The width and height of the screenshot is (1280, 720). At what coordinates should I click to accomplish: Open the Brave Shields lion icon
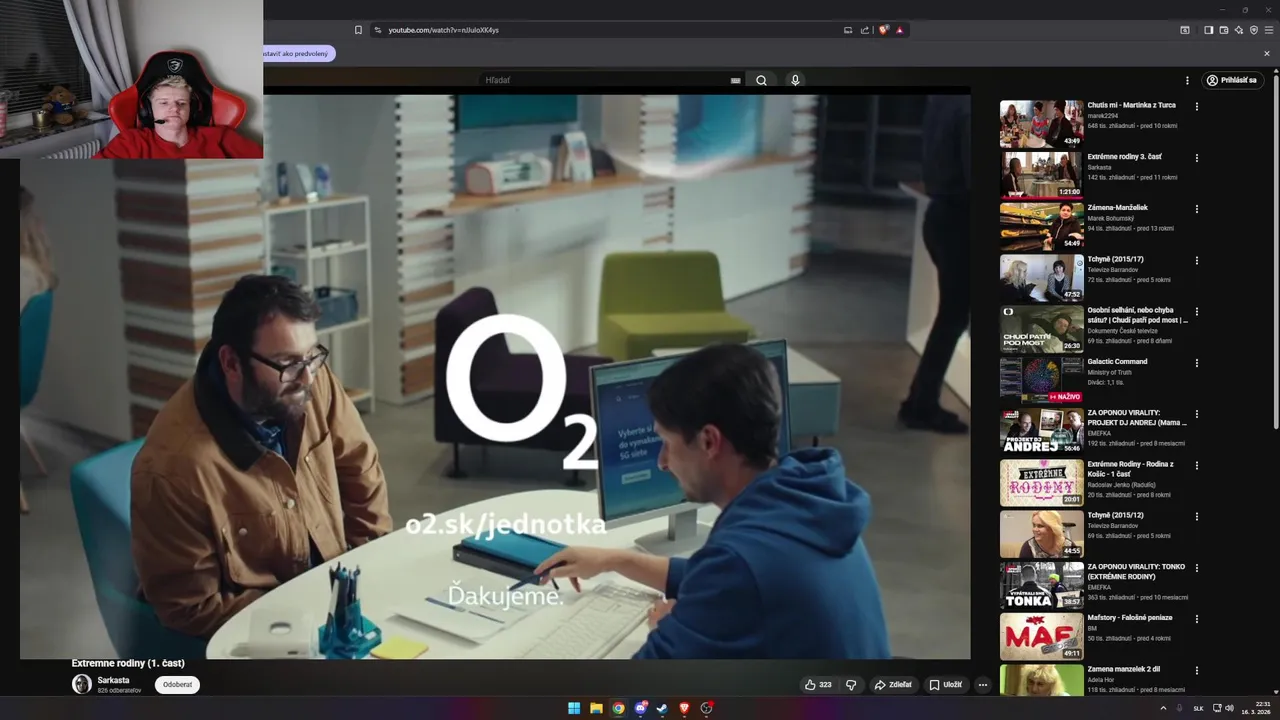click(883, 30)
